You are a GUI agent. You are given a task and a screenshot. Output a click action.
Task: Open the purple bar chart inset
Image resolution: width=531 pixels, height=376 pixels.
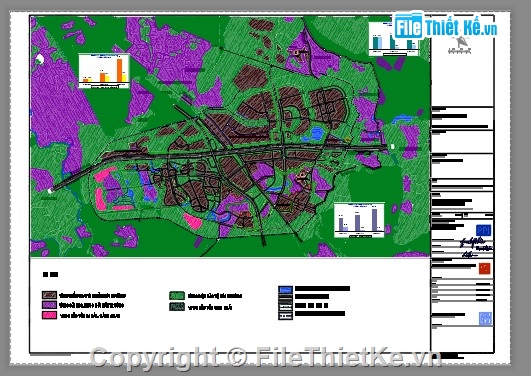click(x=359, y=220)
